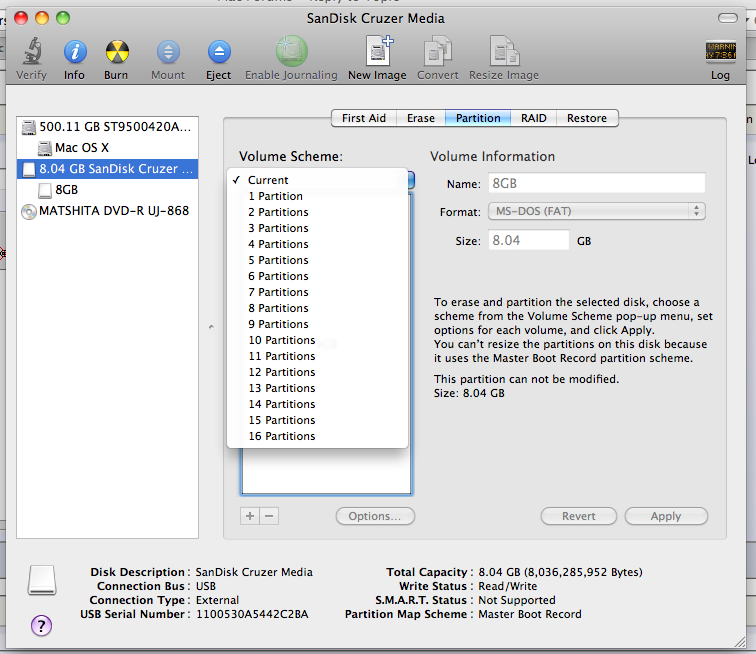This screenshot has width=756, height=654.
Task: Choose 4 Partitions scheme
Action: (x=317, y=244)
